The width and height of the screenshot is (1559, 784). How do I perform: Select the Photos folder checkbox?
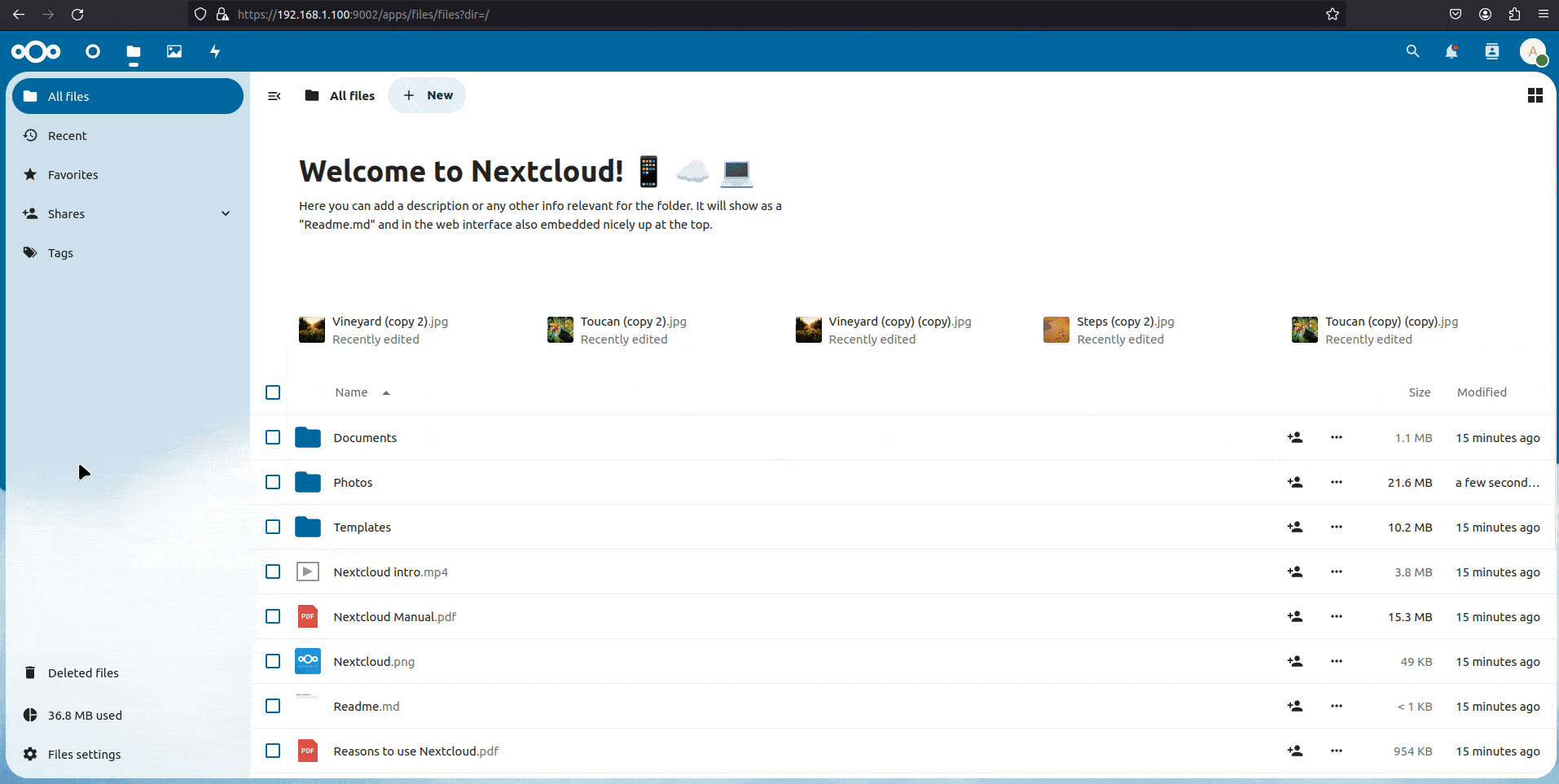[273, 482]
